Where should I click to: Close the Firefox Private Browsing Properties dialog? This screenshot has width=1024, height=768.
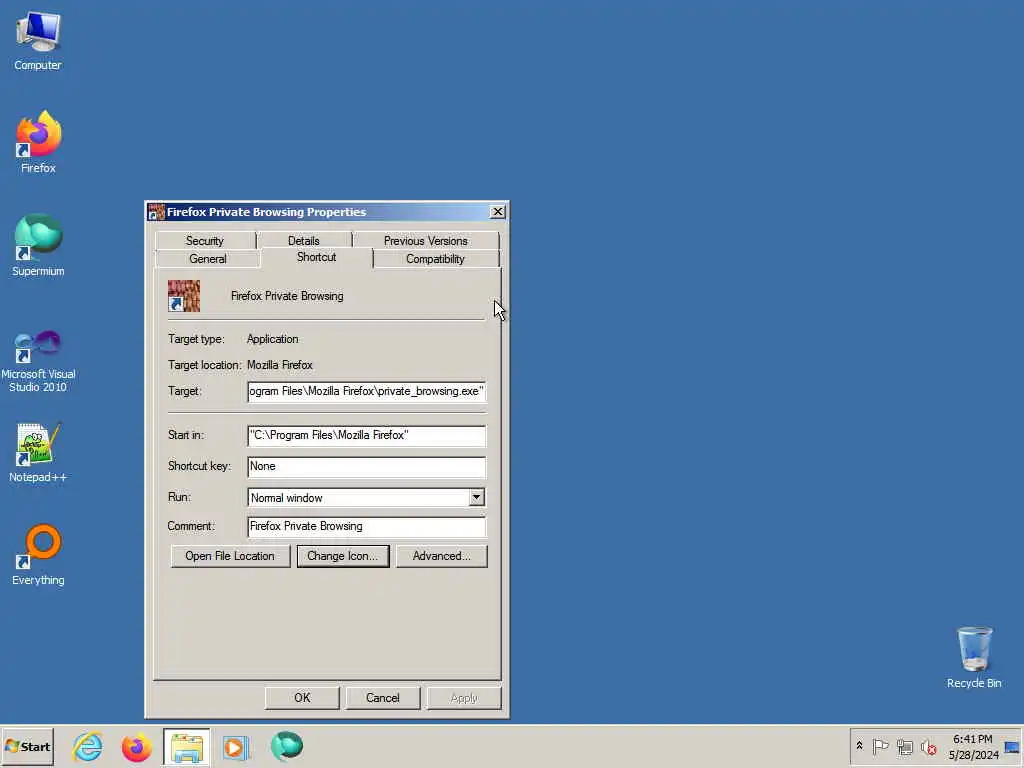click(x=498, y=212)
